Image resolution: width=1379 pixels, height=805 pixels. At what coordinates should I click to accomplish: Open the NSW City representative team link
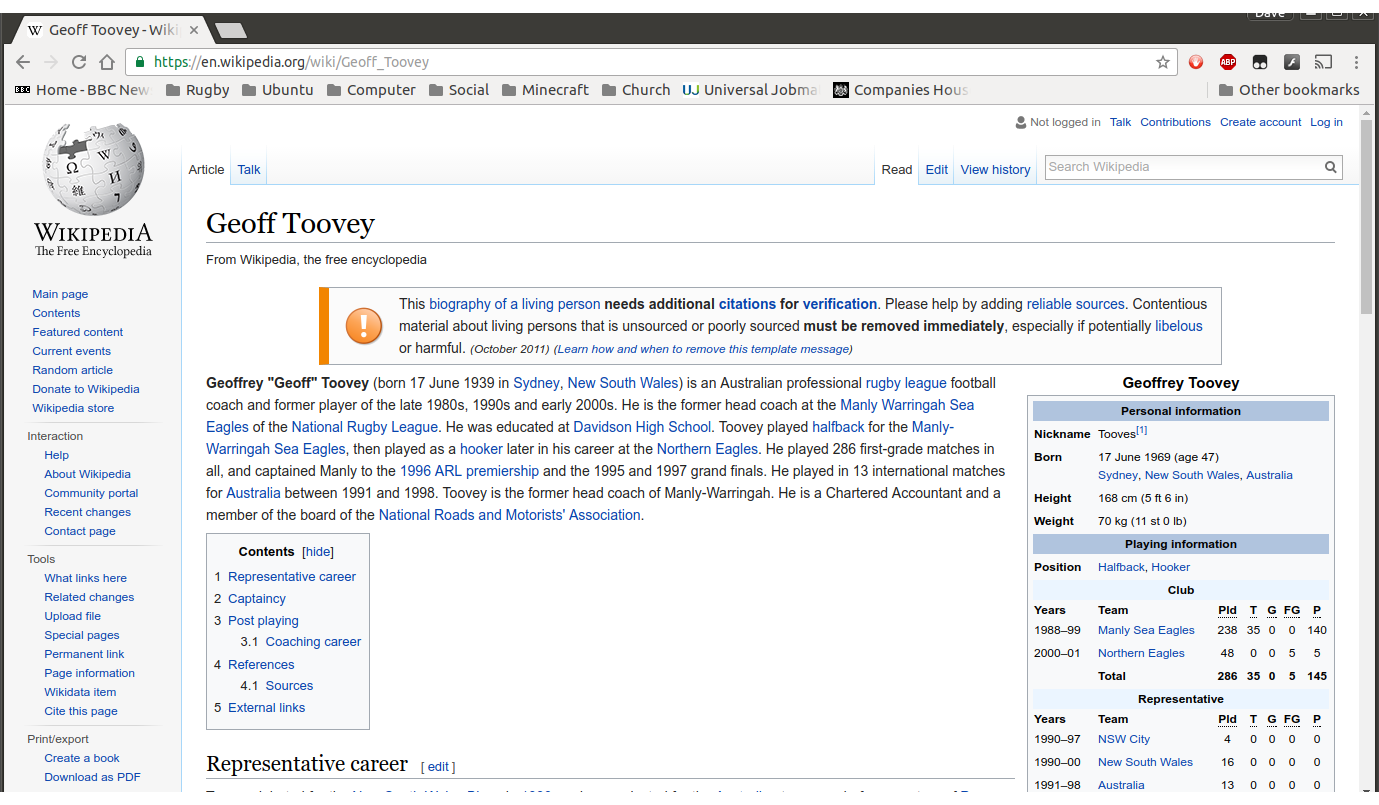pyautogui.click(x=1124, y=739)
